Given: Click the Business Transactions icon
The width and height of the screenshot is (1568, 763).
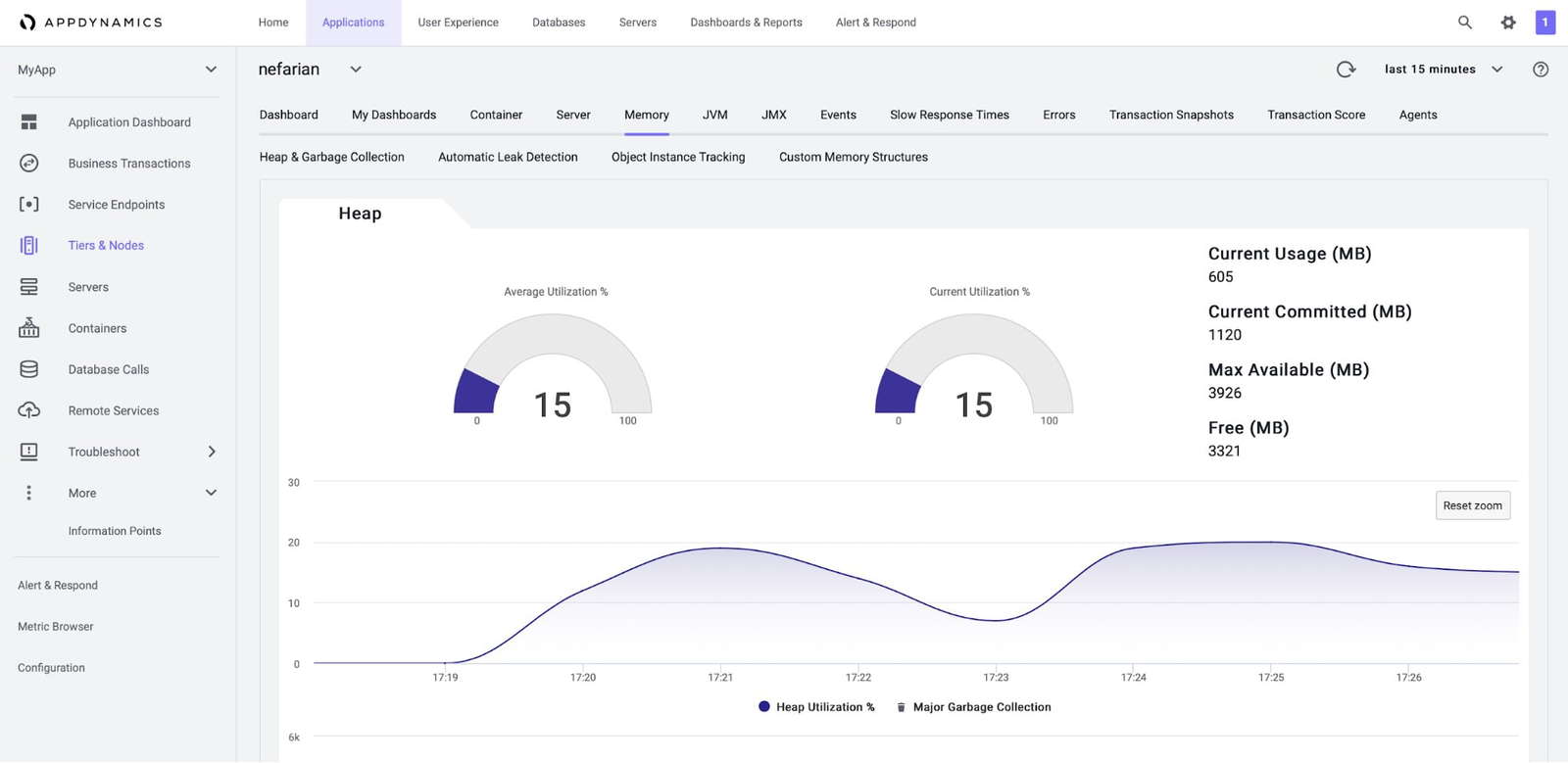Looking at the screenshot, I should pyautogui.click(x=29, y=163).
